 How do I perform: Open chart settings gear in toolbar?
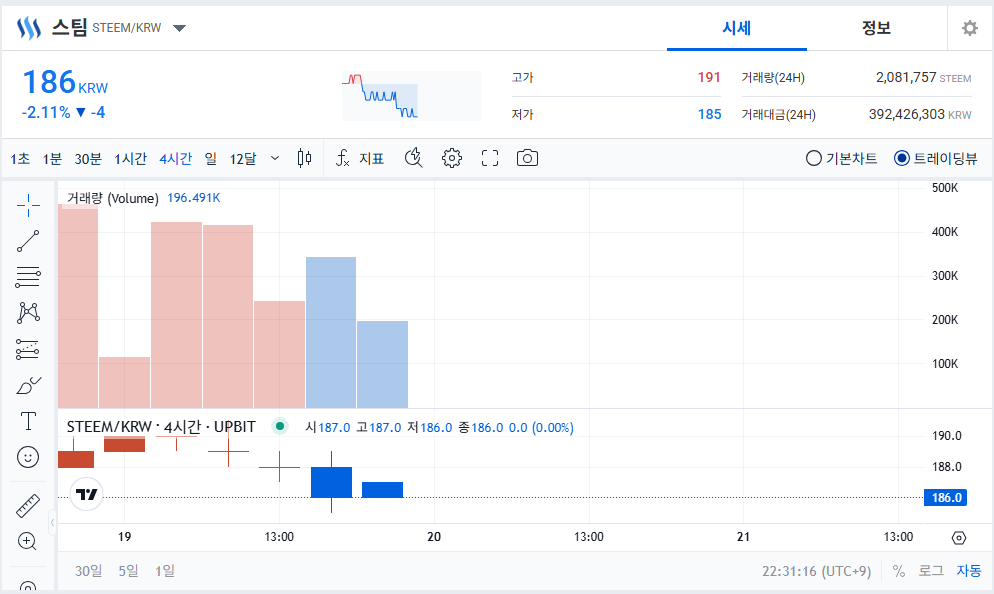452,158
